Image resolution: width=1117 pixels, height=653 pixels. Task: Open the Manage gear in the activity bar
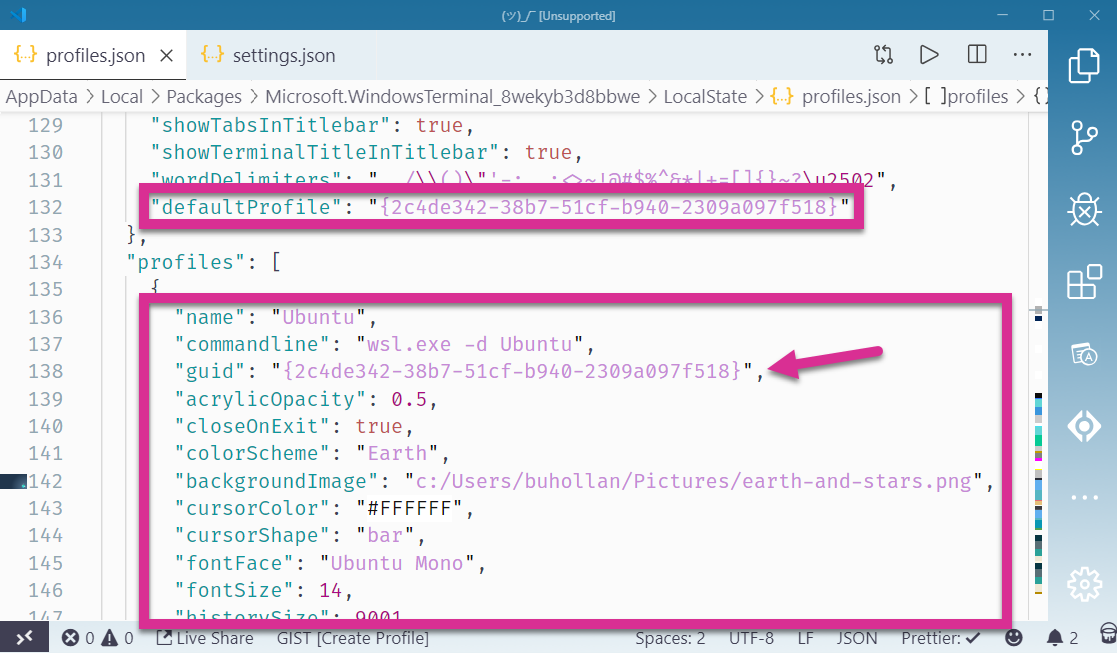[x=1084, y=585]
